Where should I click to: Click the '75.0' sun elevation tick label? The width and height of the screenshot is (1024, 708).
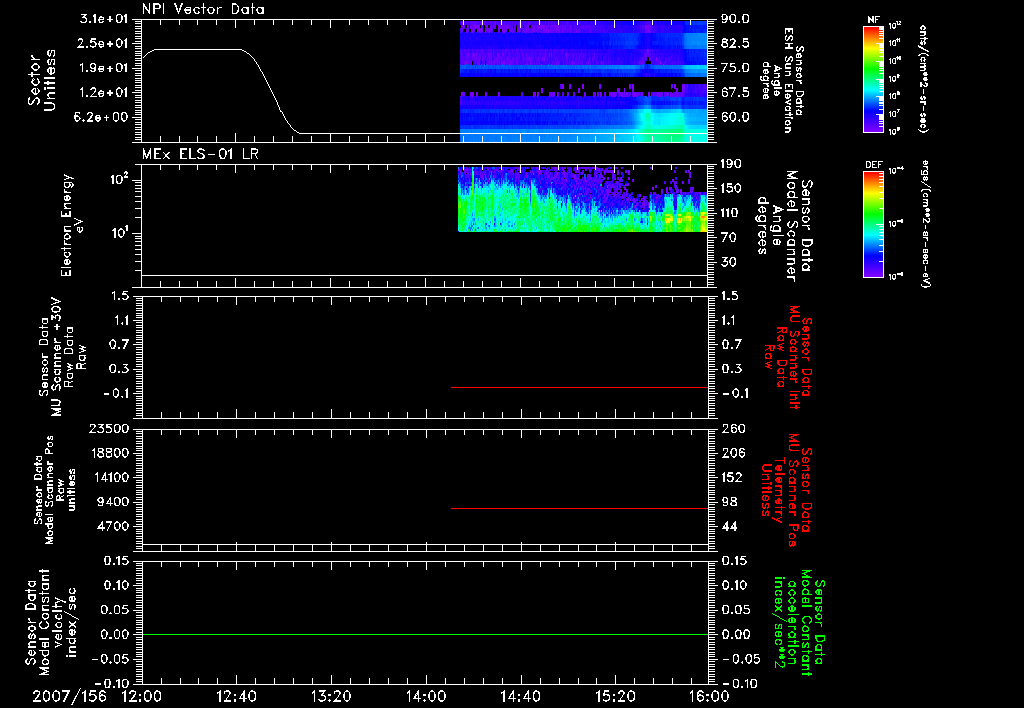tap(735, 68)
